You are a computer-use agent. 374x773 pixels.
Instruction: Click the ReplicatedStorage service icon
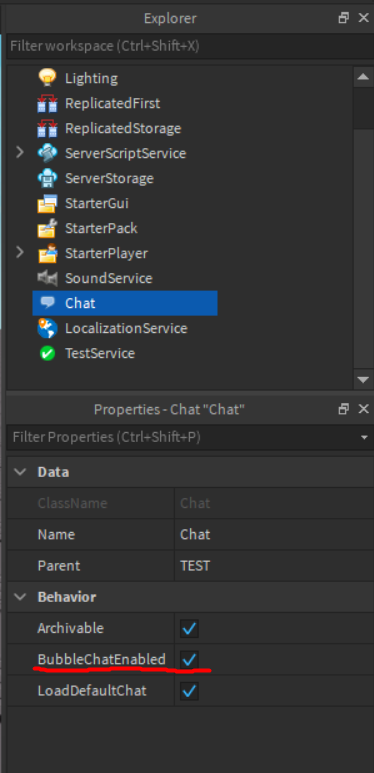tap(47, 128)
